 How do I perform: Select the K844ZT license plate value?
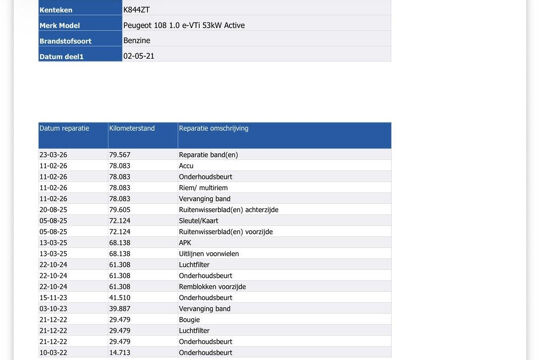pos(136,10)
